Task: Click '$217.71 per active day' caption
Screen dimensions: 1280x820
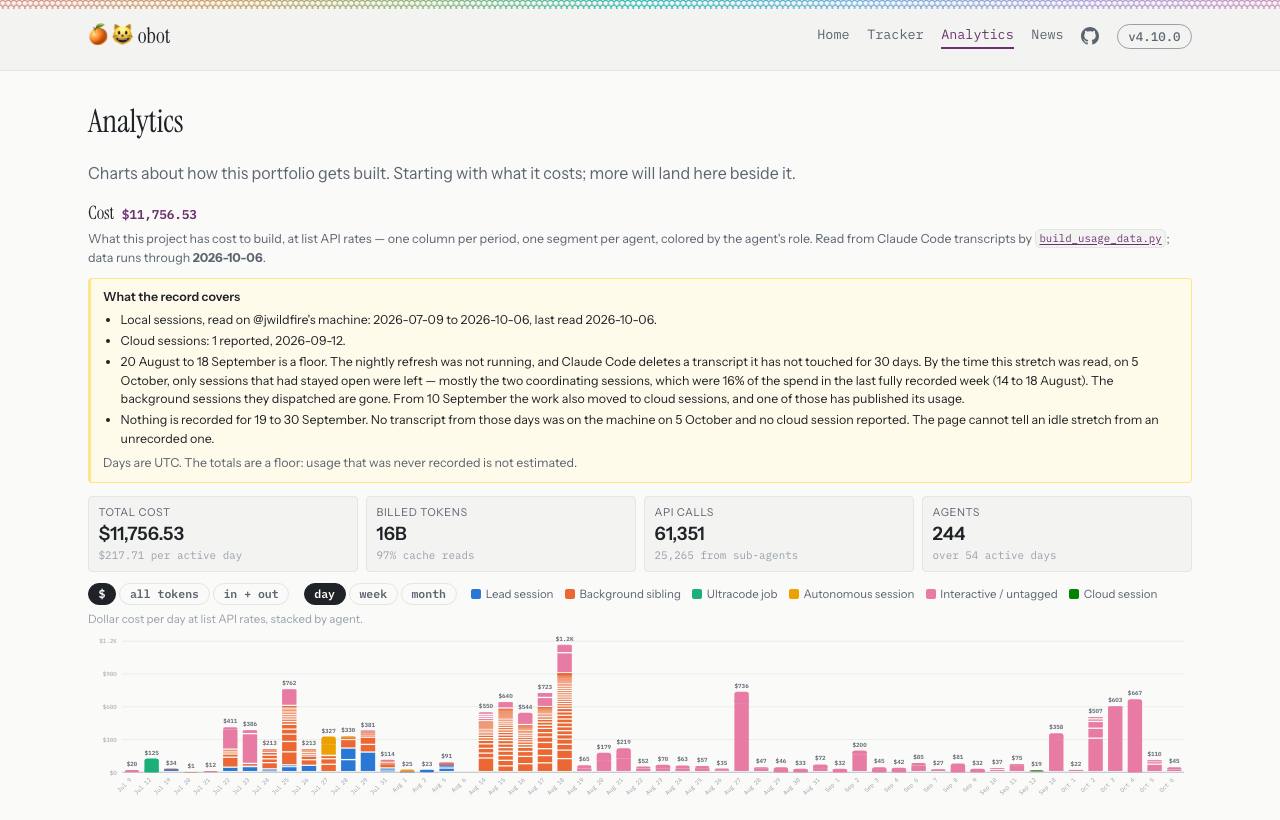Action: (x=170, y=555)
